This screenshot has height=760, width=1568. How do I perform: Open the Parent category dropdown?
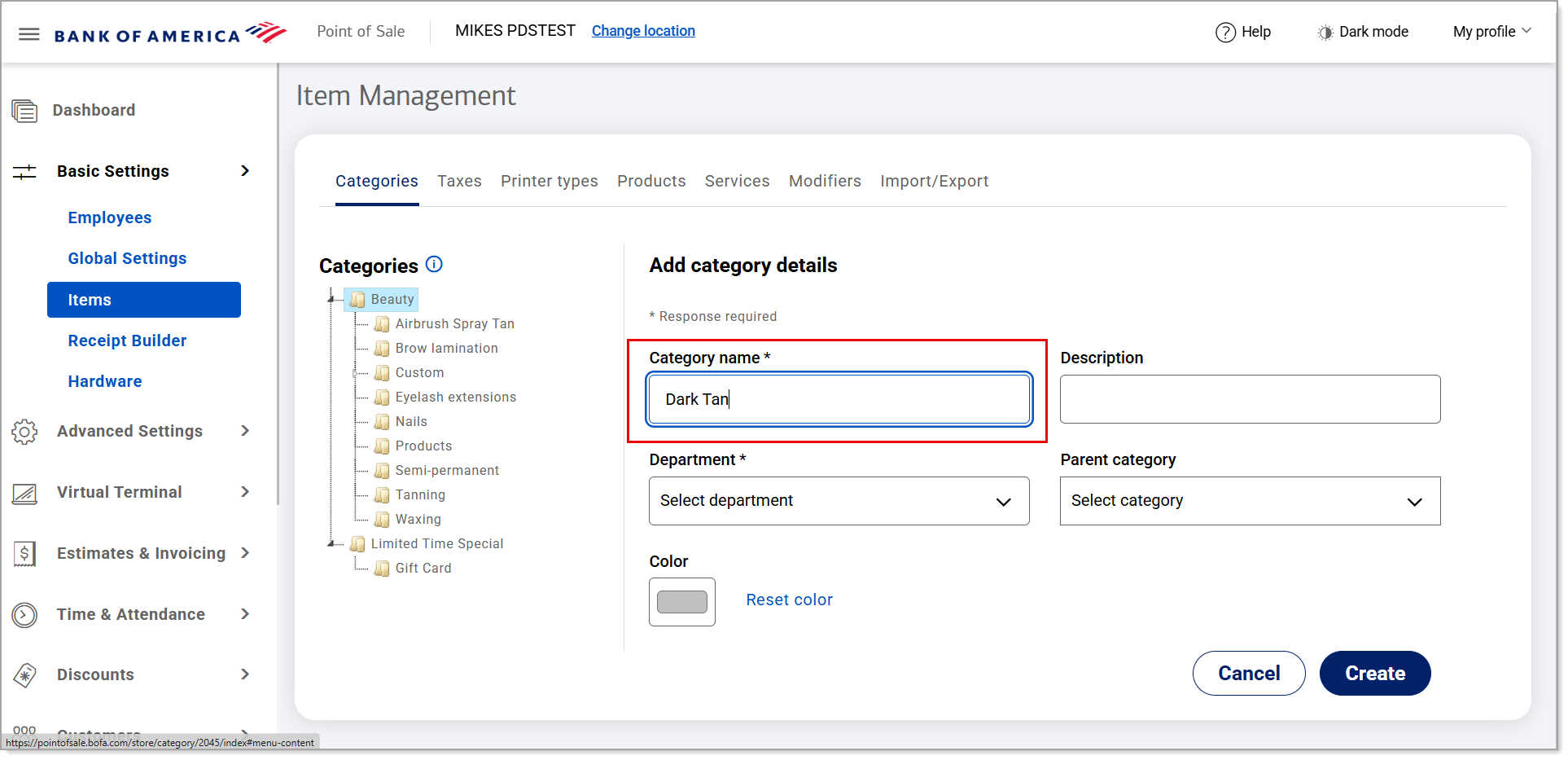[1250, 501]
